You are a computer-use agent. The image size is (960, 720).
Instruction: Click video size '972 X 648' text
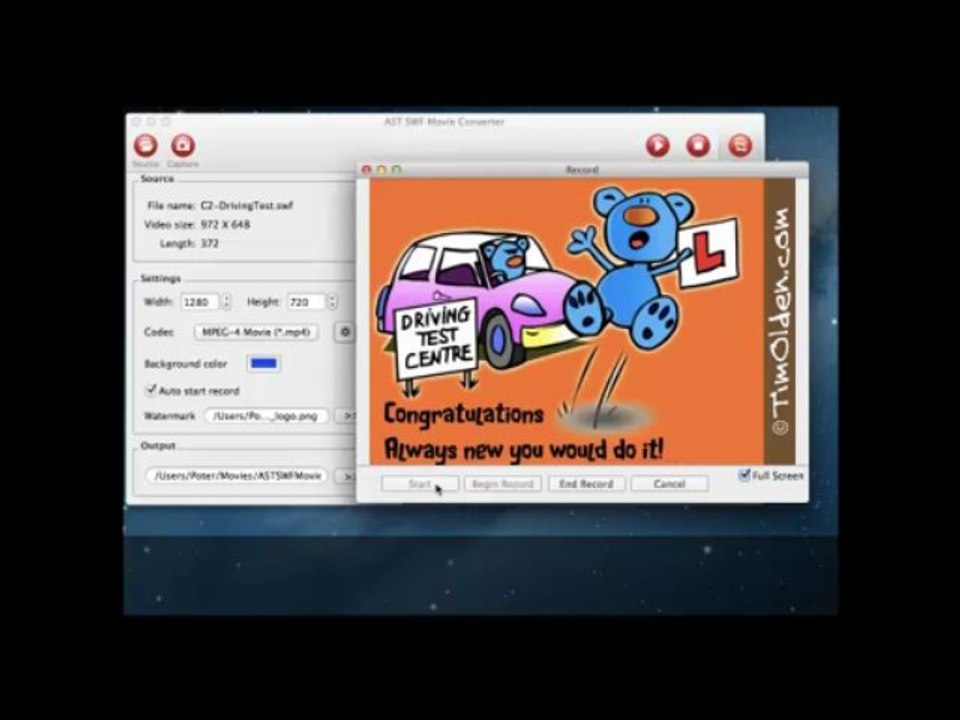click(x=225, y=225)
